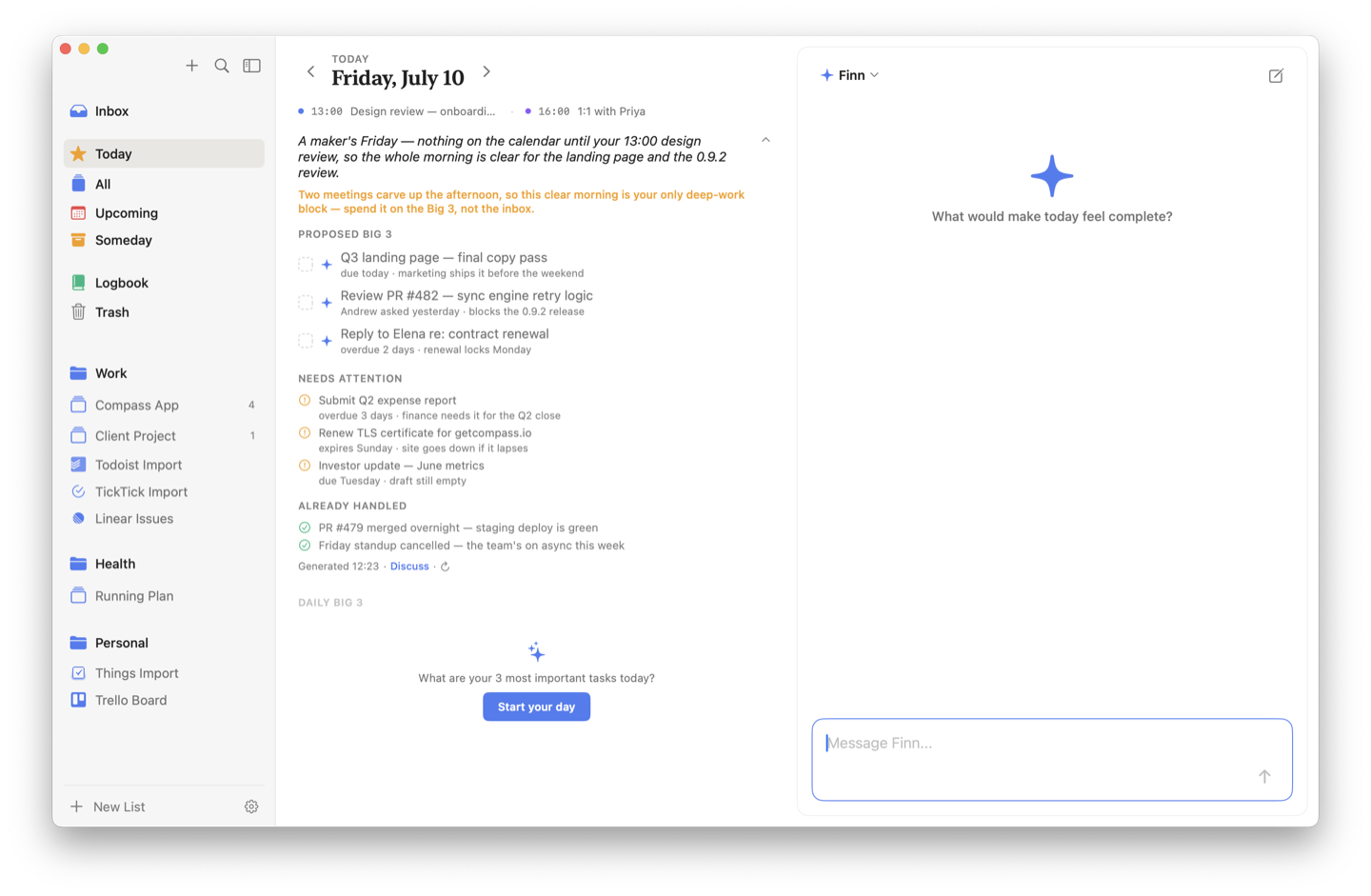Go to the next day arrow
This screenshot has height=896, width=1371.
pyautogui.click(x=487, y=71)
